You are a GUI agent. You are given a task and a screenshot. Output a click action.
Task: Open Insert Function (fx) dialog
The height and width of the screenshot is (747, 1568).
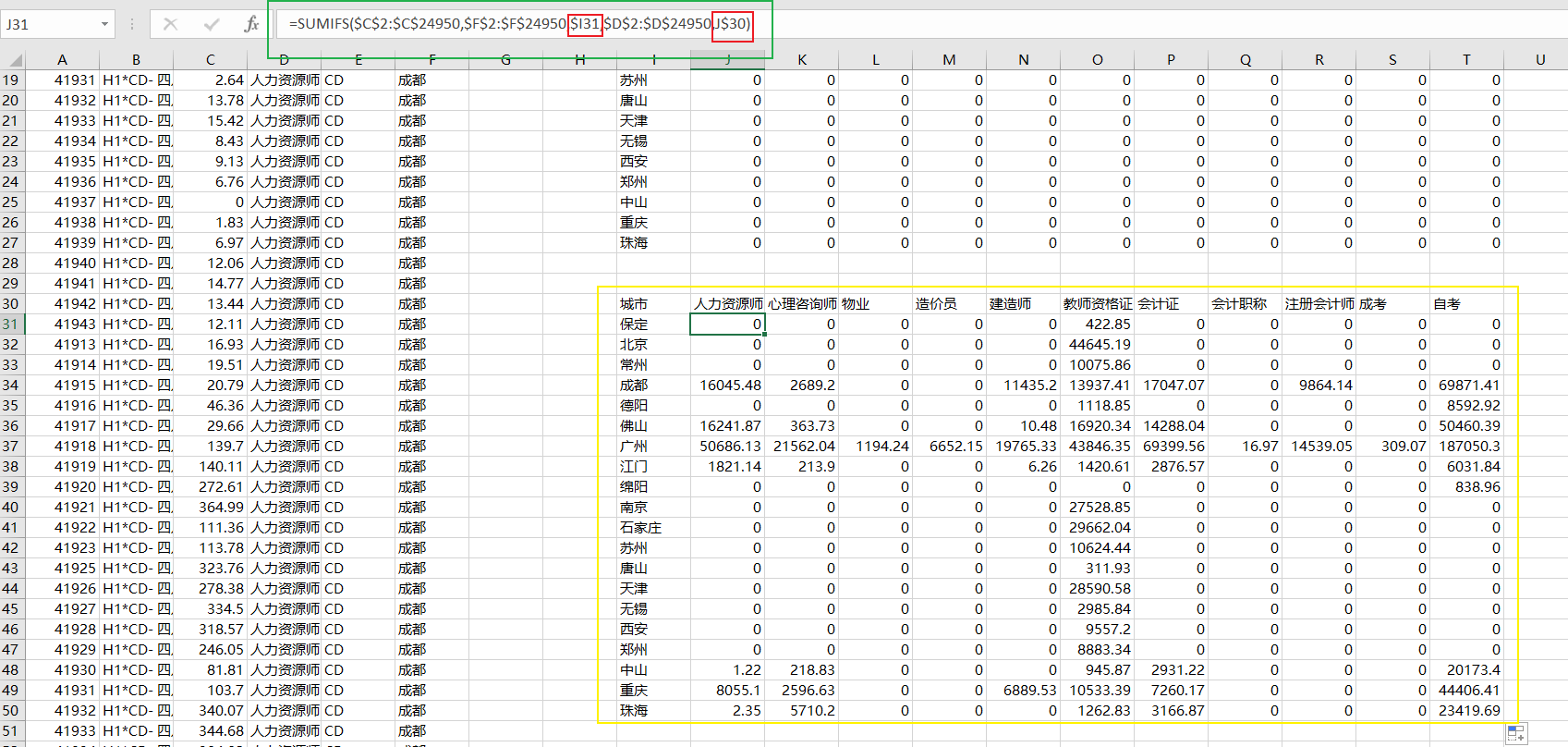click(x=251, y=24)
